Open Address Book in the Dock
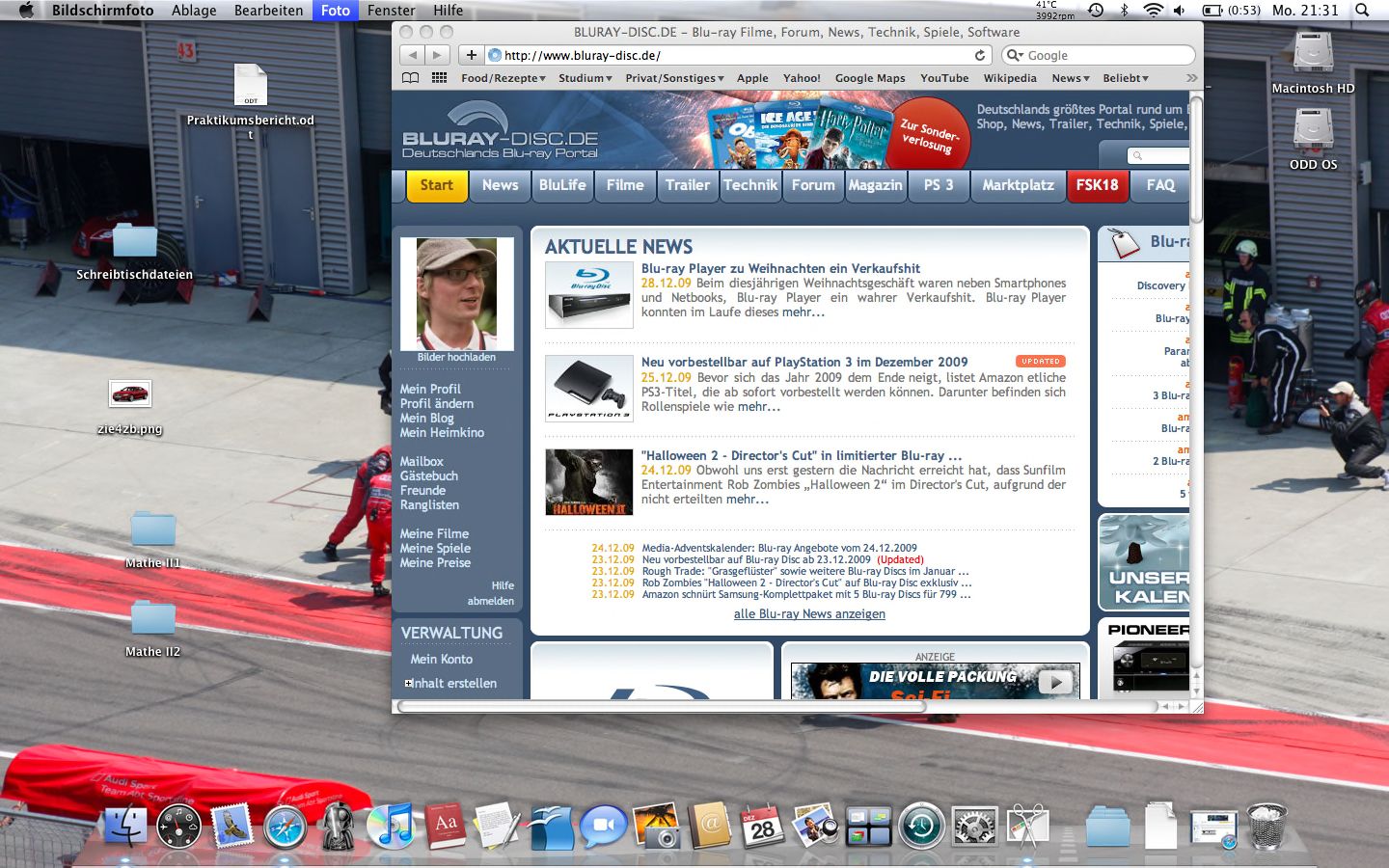Screen dimensions: 1389x868 coord(710,827)
